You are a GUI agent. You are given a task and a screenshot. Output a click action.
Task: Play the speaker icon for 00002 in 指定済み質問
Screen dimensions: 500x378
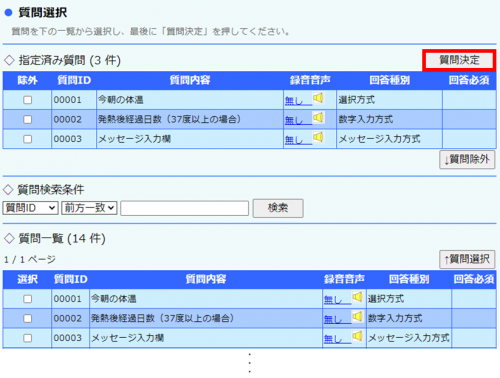pyautogui.click(x=318, y=117)
